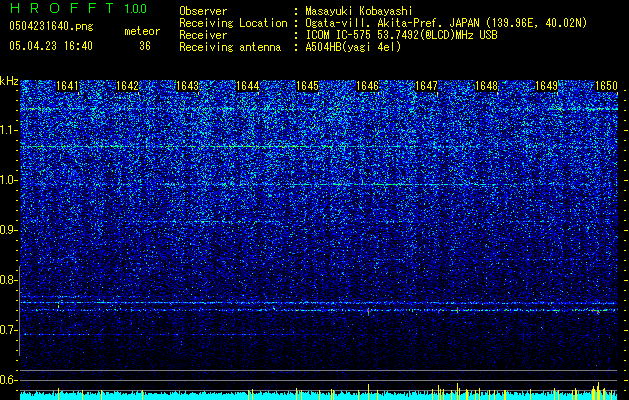Click time marker 1650

606,86
